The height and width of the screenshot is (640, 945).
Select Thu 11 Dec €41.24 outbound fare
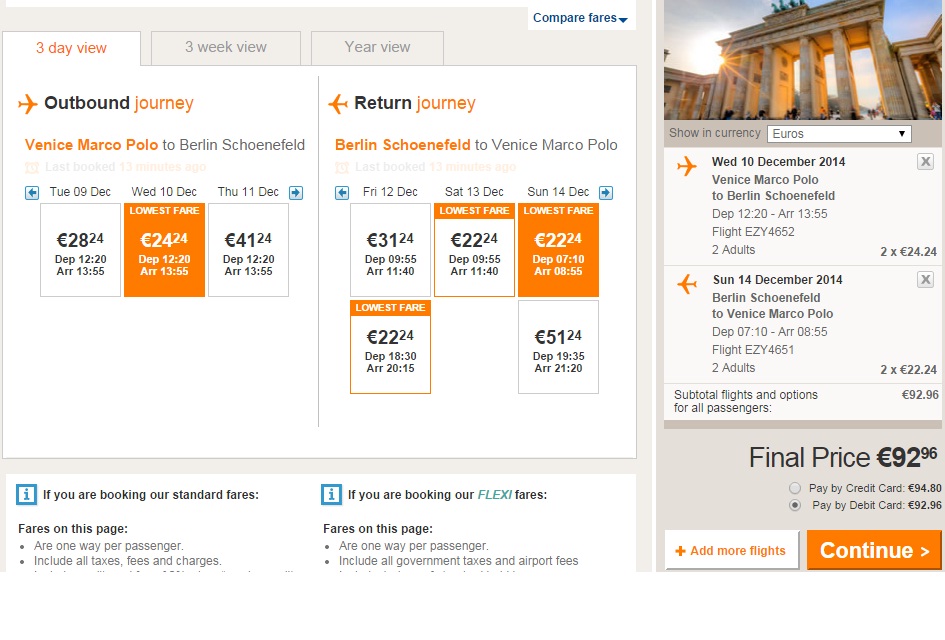(248, 250)
